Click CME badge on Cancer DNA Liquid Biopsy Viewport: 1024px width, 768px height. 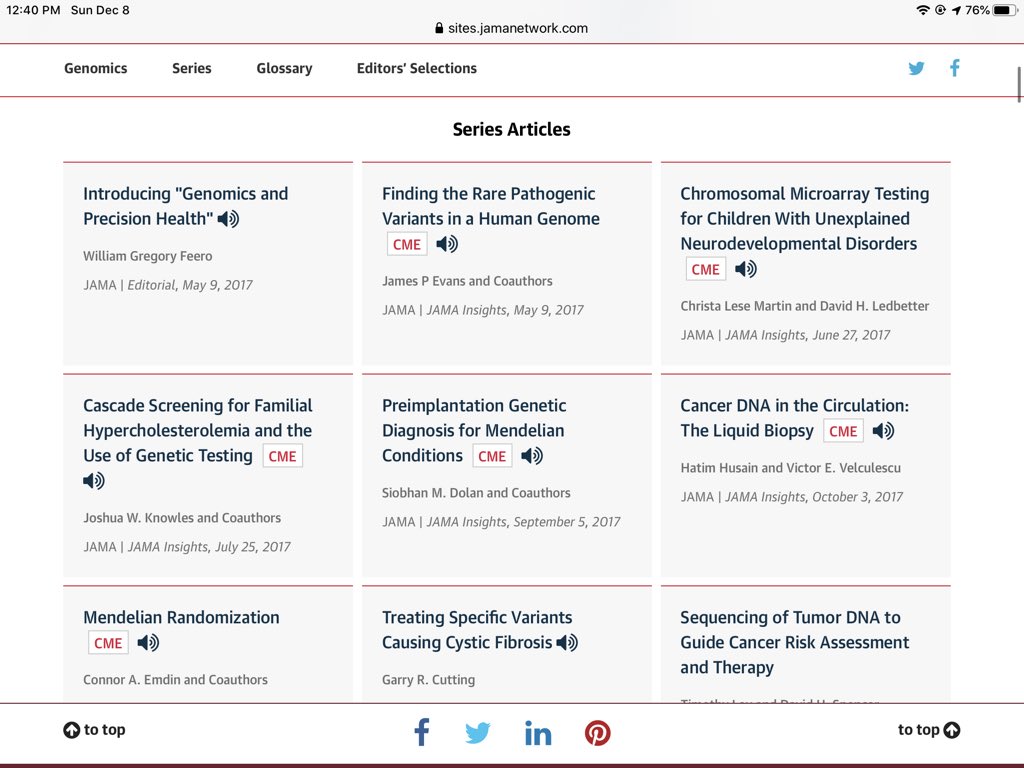pyautogui.click(x=843, y=431)
